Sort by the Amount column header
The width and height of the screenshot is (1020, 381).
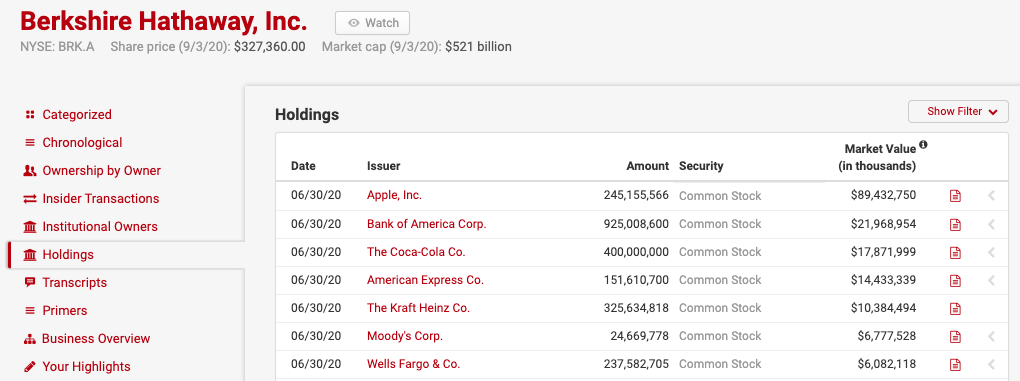pyautogui.click(x=647, y=166)
